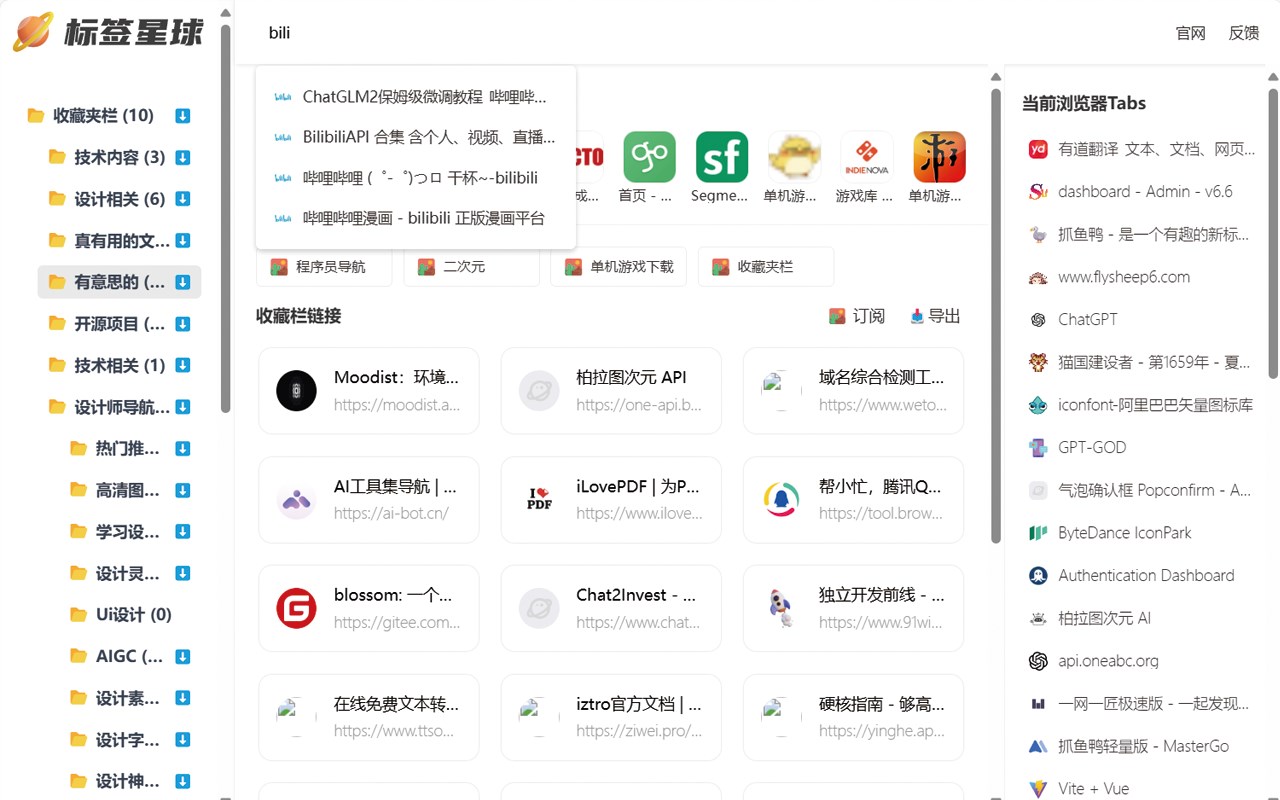The image size is (1280, 800).
Task: Open the 有意思的 folder in sidebar
Action: tap(119, 282)
